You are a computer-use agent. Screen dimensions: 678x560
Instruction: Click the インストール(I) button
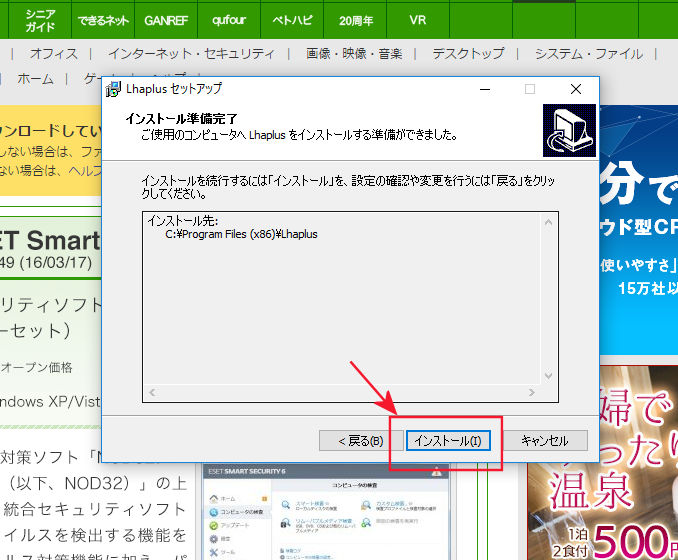448,441
